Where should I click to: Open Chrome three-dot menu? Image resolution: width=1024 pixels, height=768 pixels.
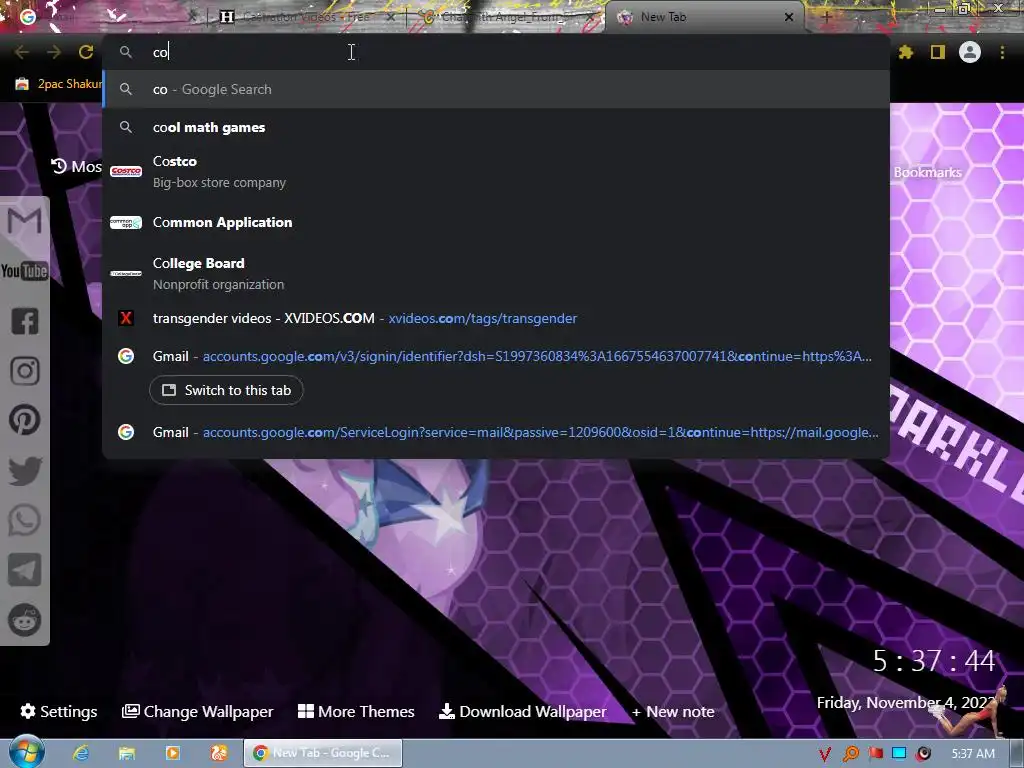[x=1002, y=52]
